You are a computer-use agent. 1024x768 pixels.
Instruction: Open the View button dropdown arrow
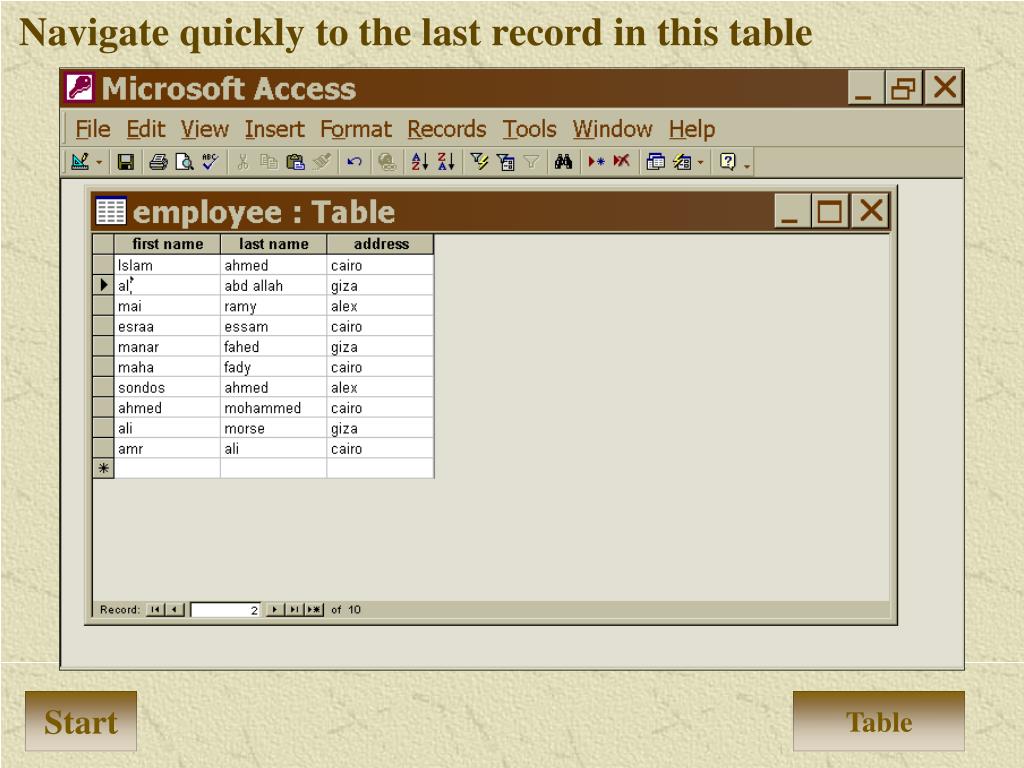coord(99,162)
